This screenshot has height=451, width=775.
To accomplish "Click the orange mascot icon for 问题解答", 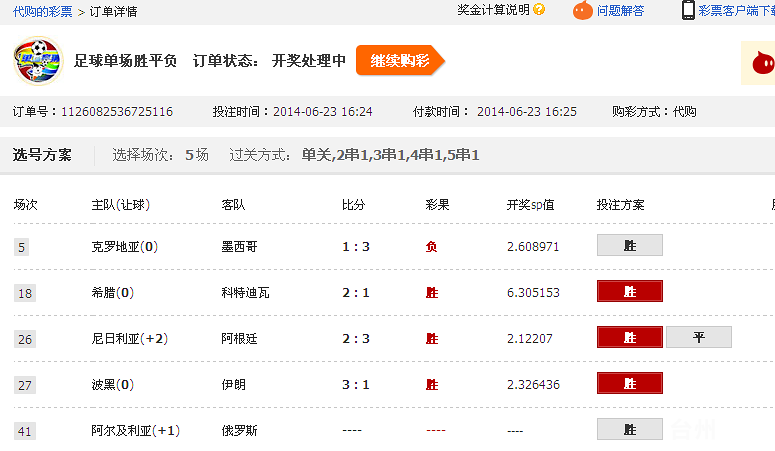I will pos(582,11).
